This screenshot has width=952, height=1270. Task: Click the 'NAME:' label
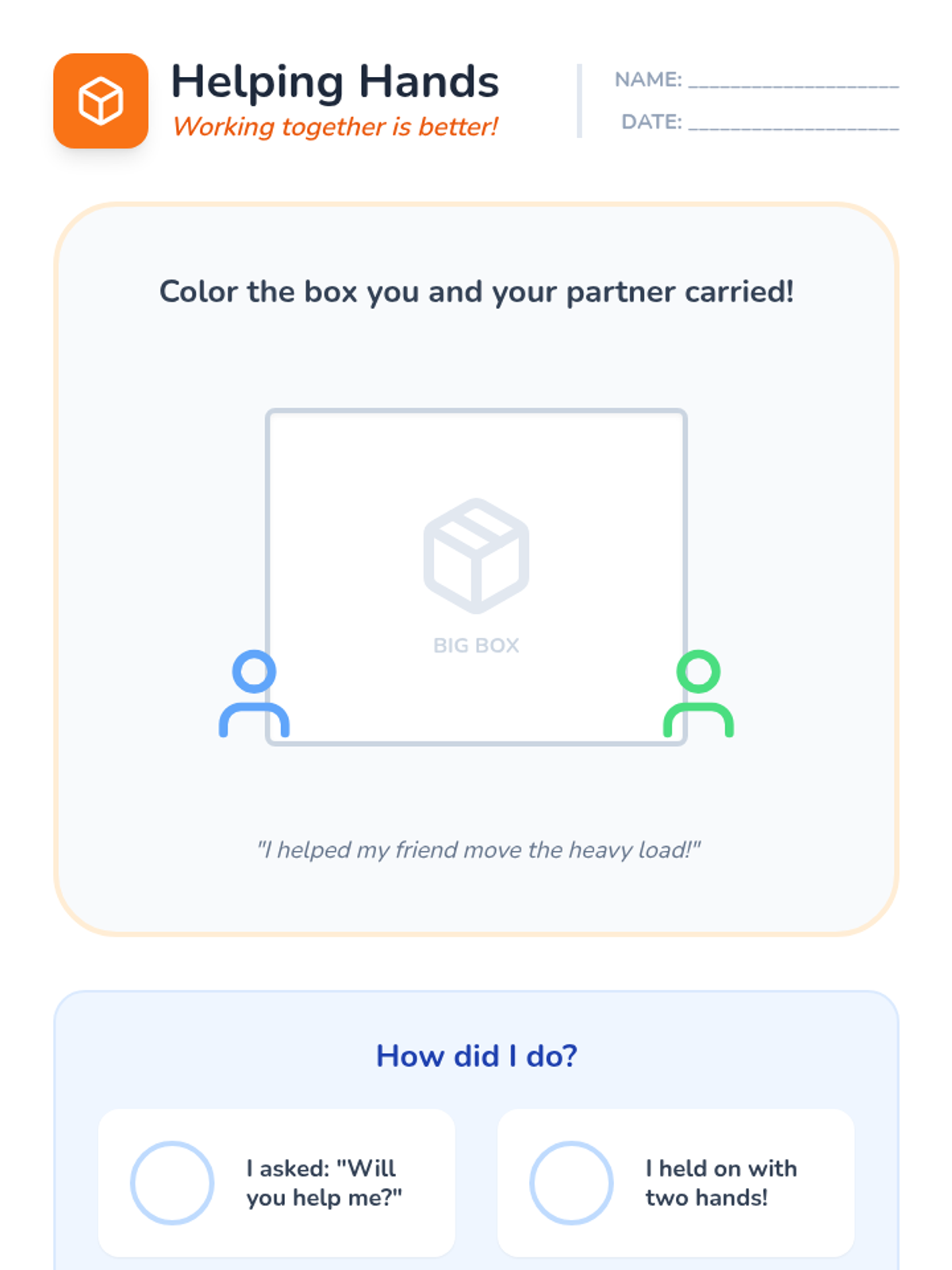click(x=647, y=80)
